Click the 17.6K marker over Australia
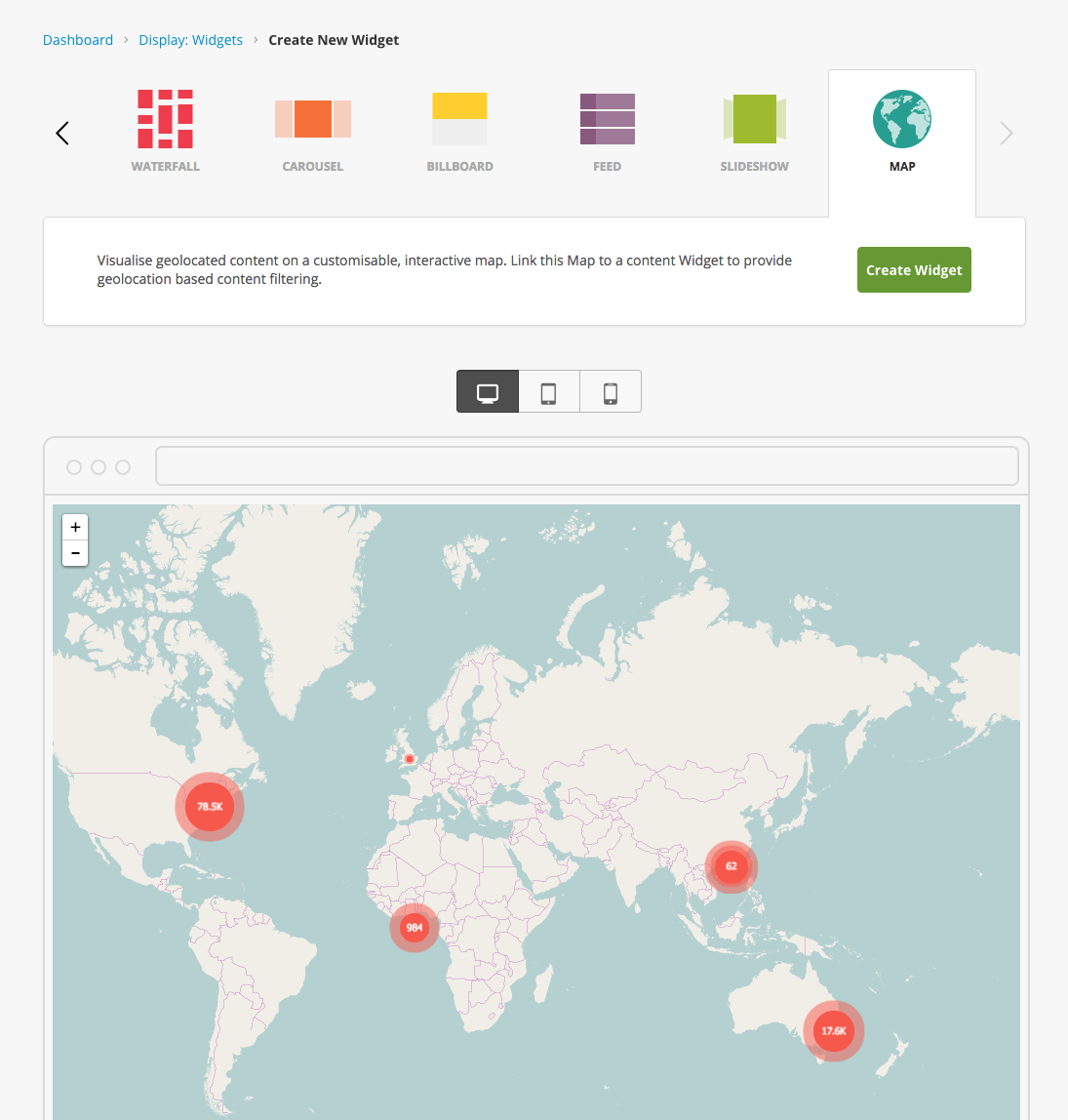This screenshot has height=1120, width=1068. (x=833, y=1030)
